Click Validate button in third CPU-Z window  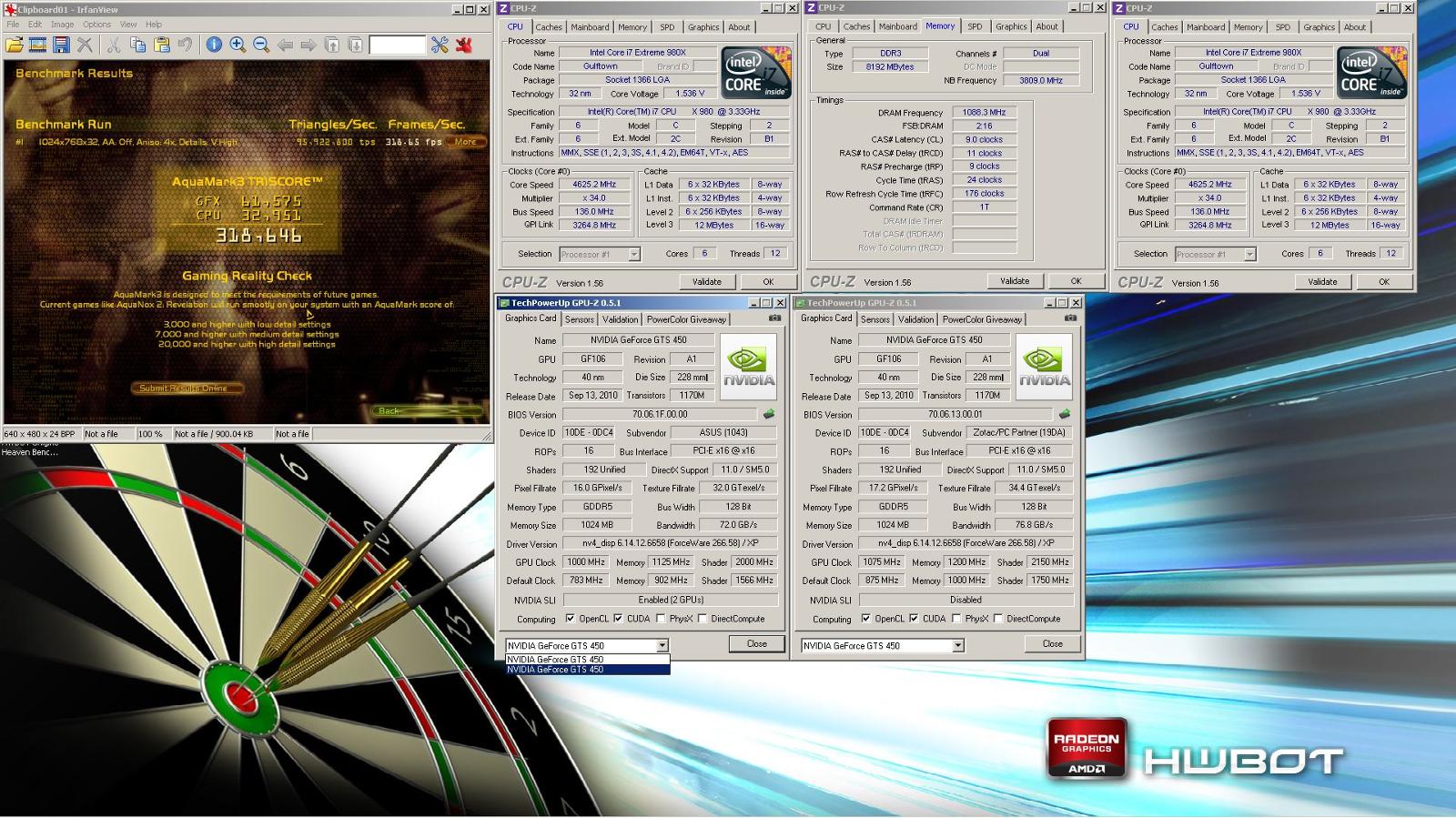coord(1322,282)
